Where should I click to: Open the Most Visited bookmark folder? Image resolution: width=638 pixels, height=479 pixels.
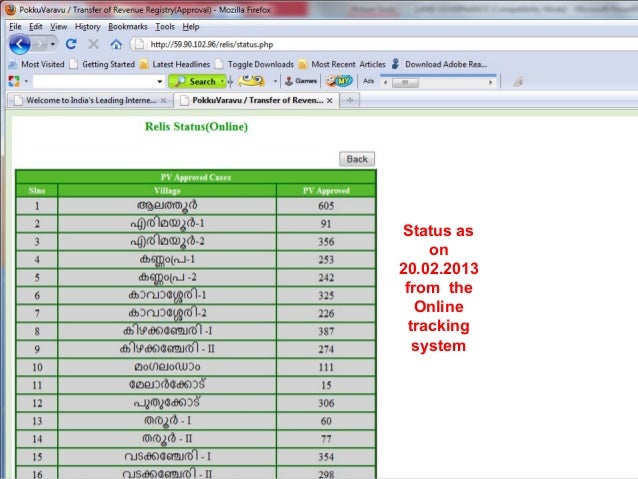(37, 64)
